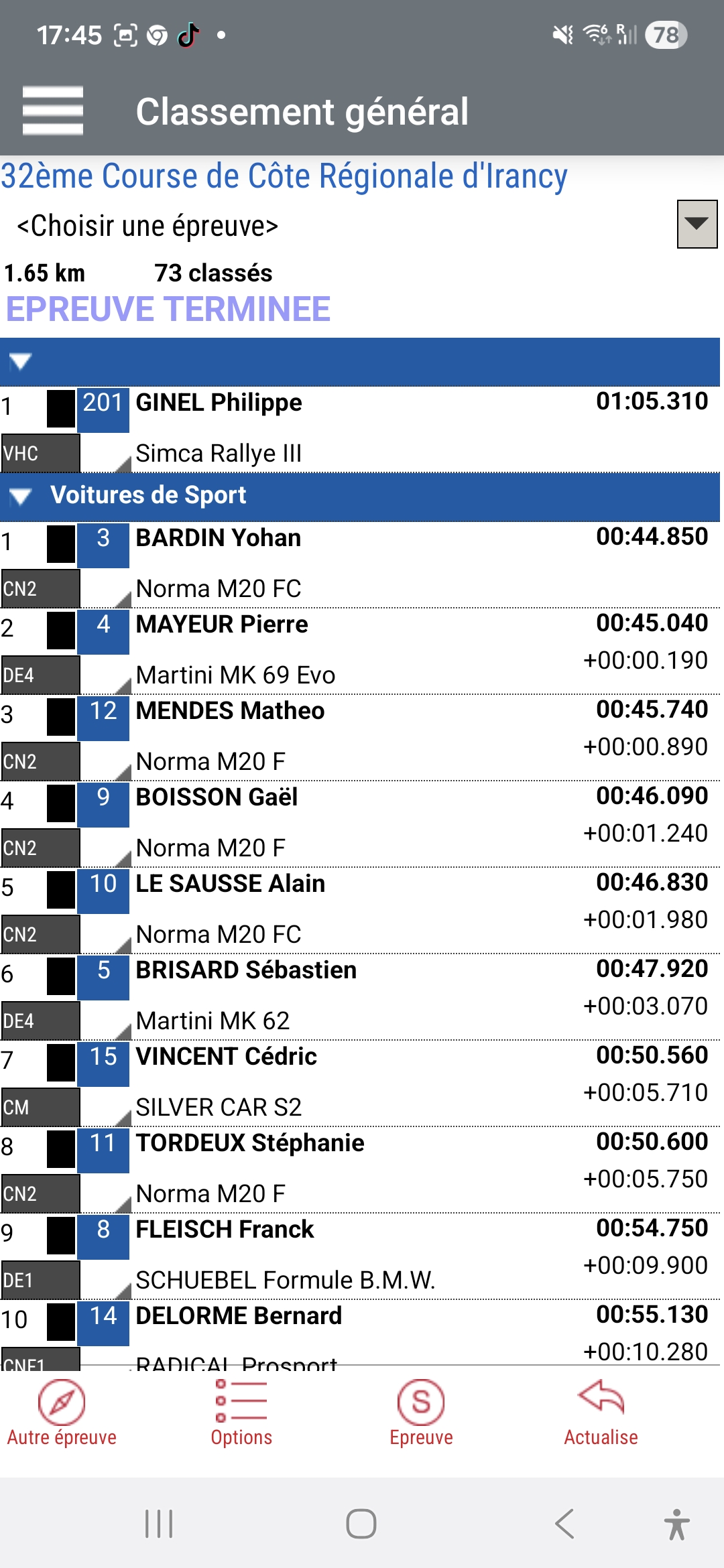The height and width of the screenshot is (1568, 724).
Task: Collapse the first unnamed blue section
Action: pos(21,362)
